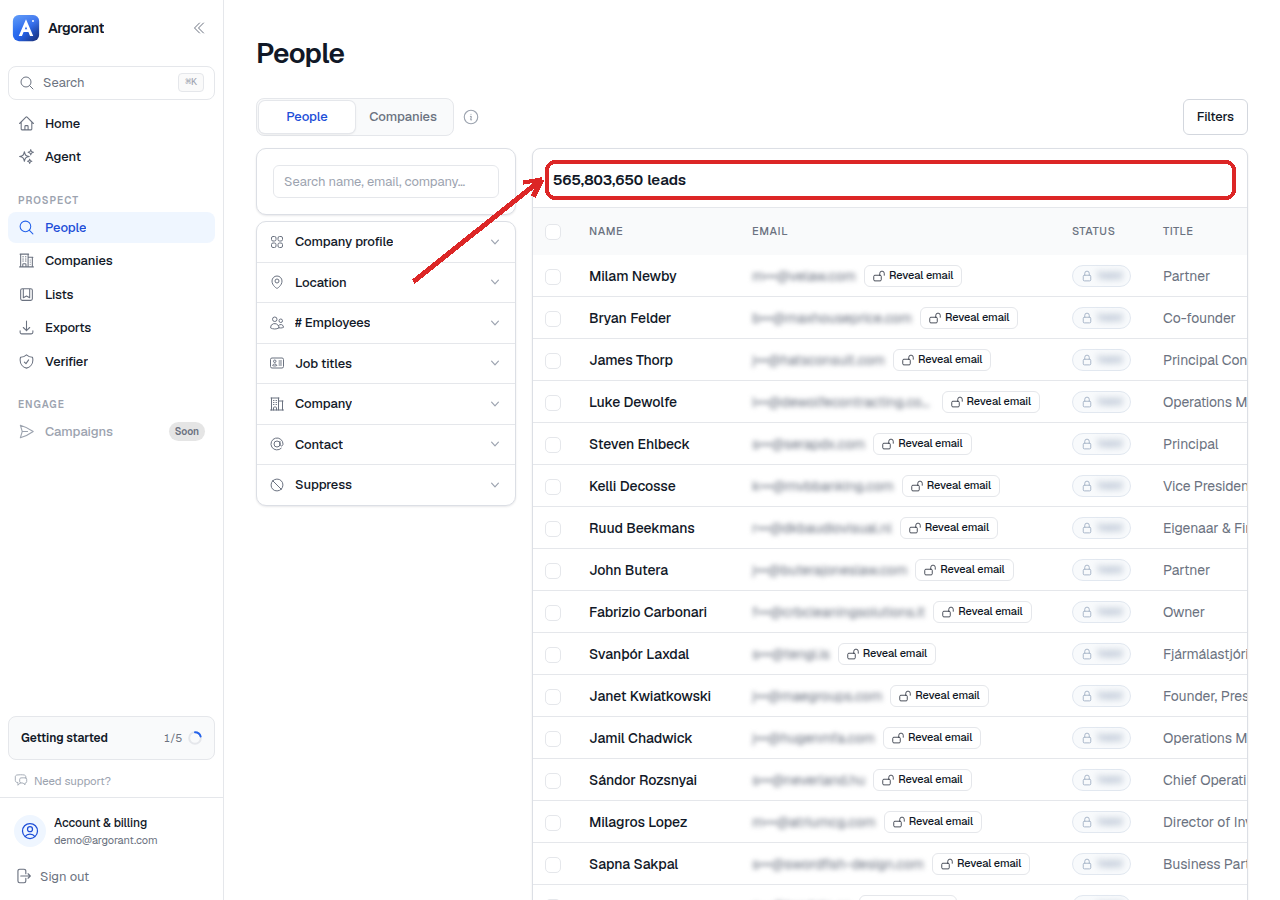Expand the Company filter chevron
Viewport: 1280px width, 900px height.
click(x=495, y=404)
